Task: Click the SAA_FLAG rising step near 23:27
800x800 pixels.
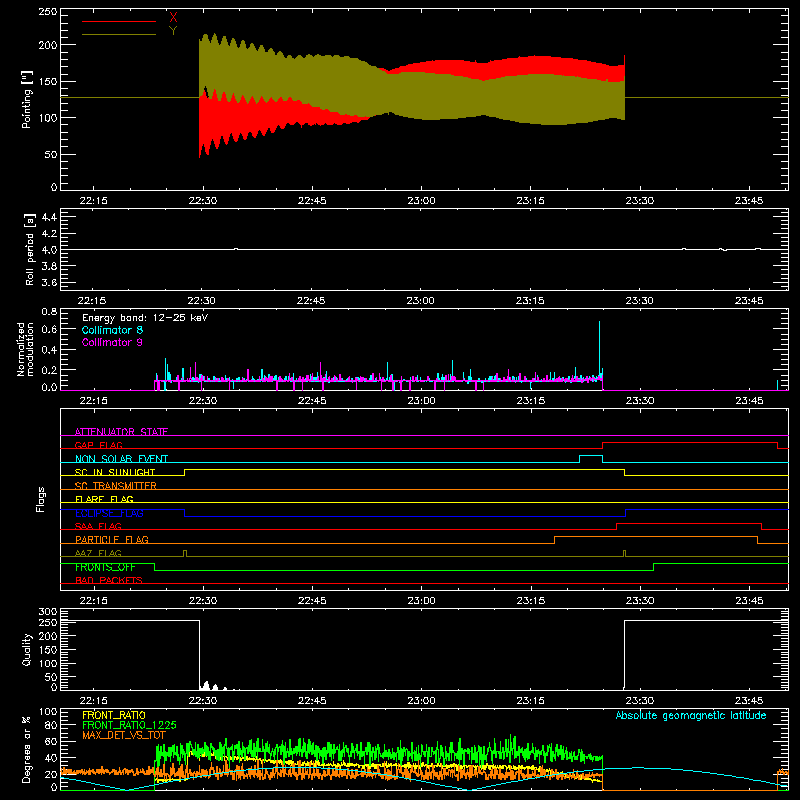Action: click(x=617, y=527)
